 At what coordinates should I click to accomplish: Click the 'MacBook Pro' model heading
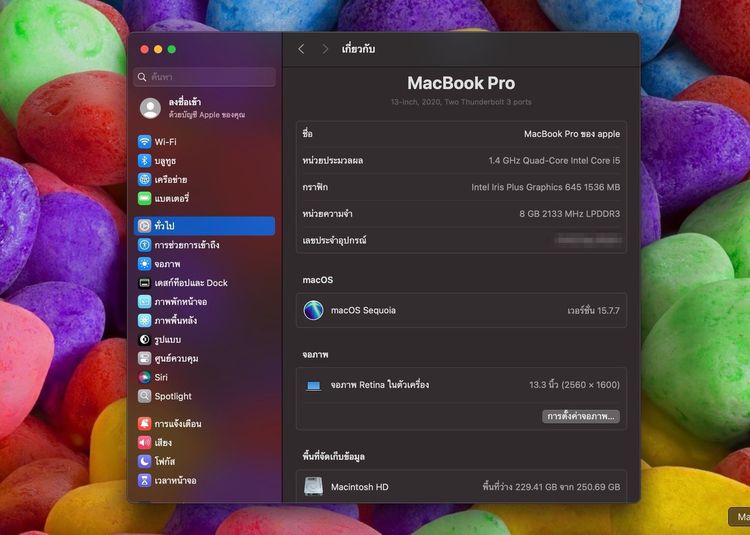[461, 83]
